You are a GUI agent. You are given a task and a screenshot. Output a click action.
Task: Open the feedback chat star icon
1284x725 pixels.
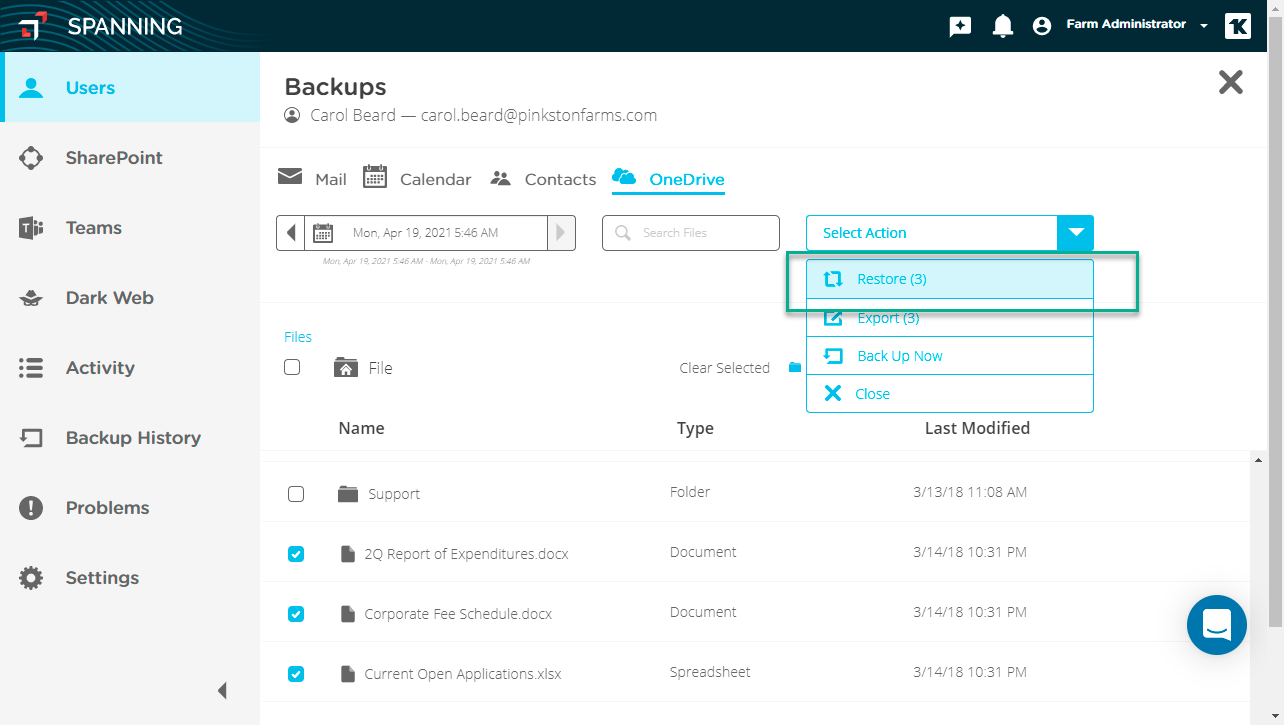[960, 27]
